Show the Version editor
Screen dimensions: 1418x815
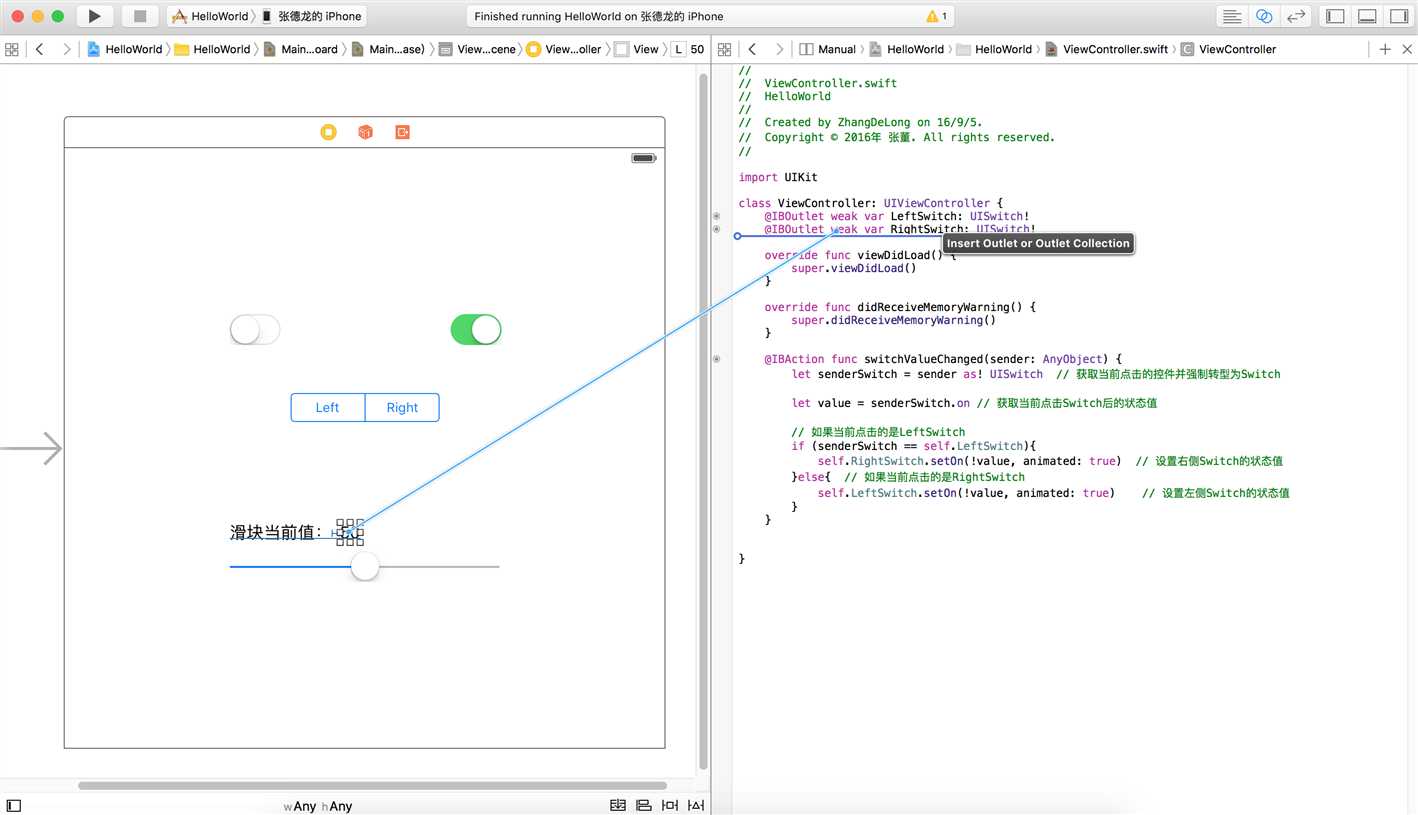coord(1296,16)
